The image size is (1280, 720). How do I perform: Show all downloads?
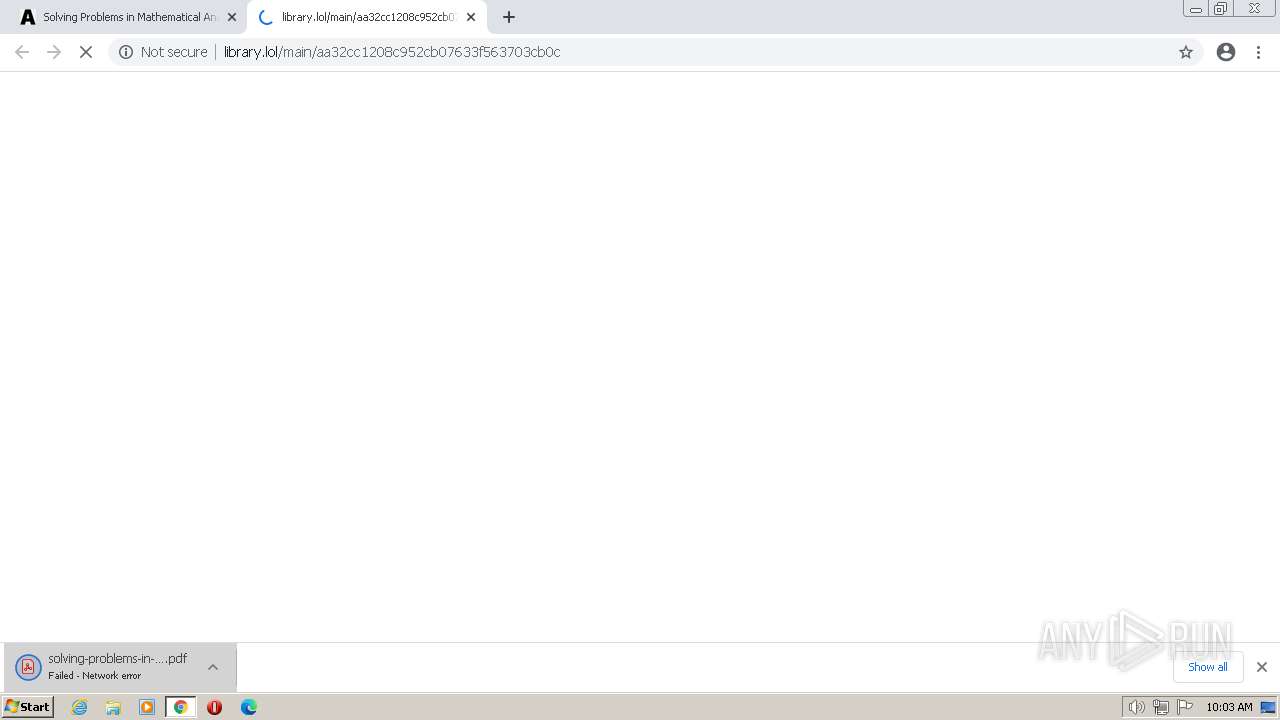[x=1208, y=667]
